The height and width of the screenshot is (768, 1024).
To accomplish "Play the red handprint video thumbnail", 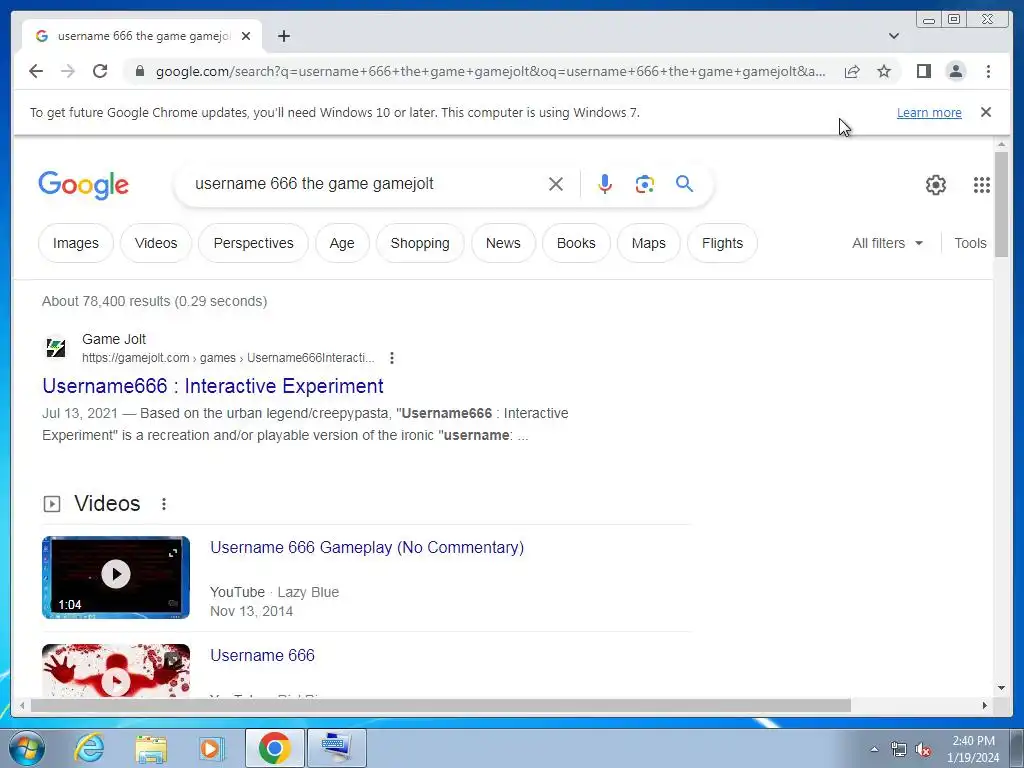I will click(x=116, y=671).
